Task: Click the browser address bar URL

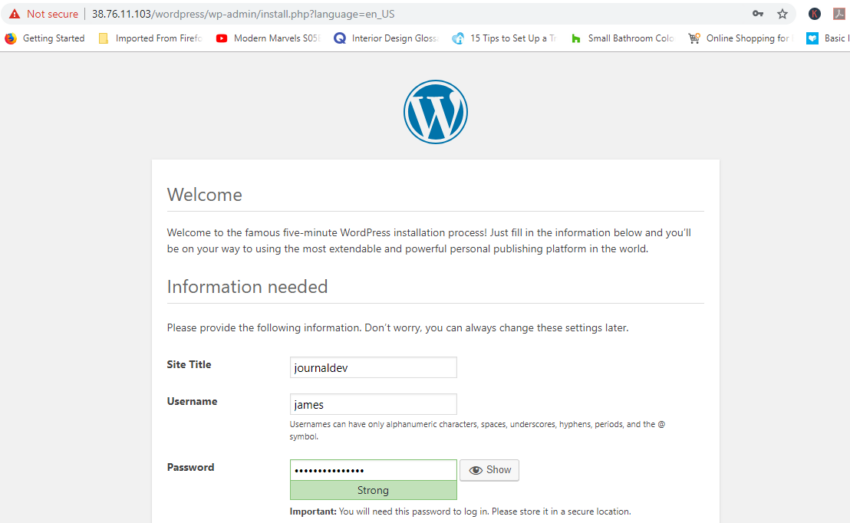Action: [243, 14]
